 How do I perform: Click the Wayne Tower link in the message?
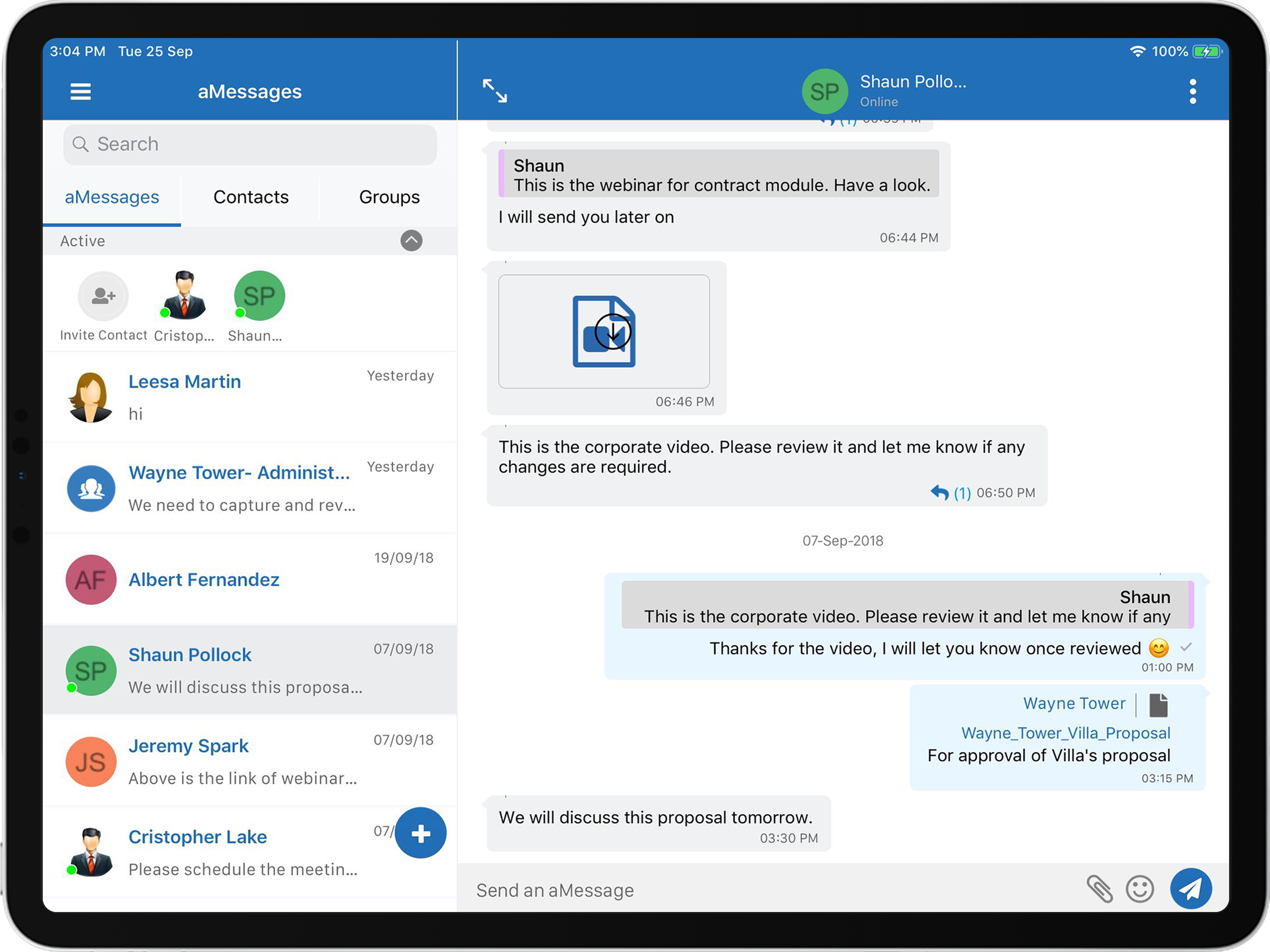[1074, 703]
